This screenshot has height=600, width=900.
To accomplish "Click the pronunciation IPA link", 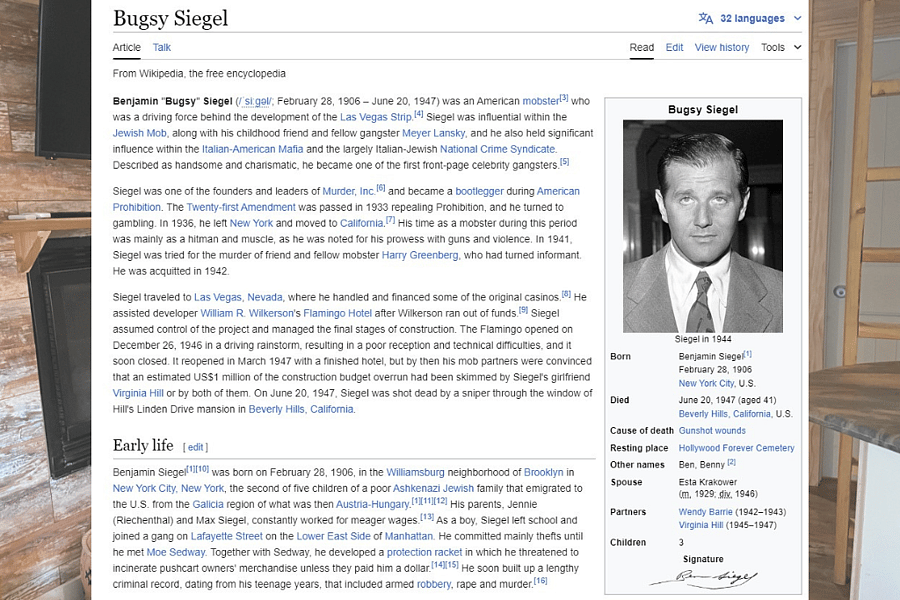I will pos(255,102).
